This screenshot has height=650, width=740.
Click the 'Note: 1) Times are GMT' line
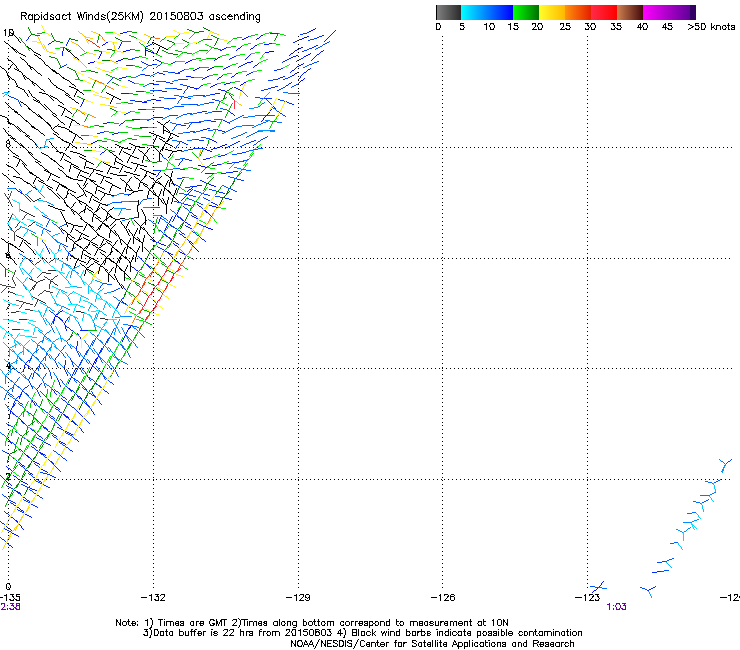click(x=312, y=623)
